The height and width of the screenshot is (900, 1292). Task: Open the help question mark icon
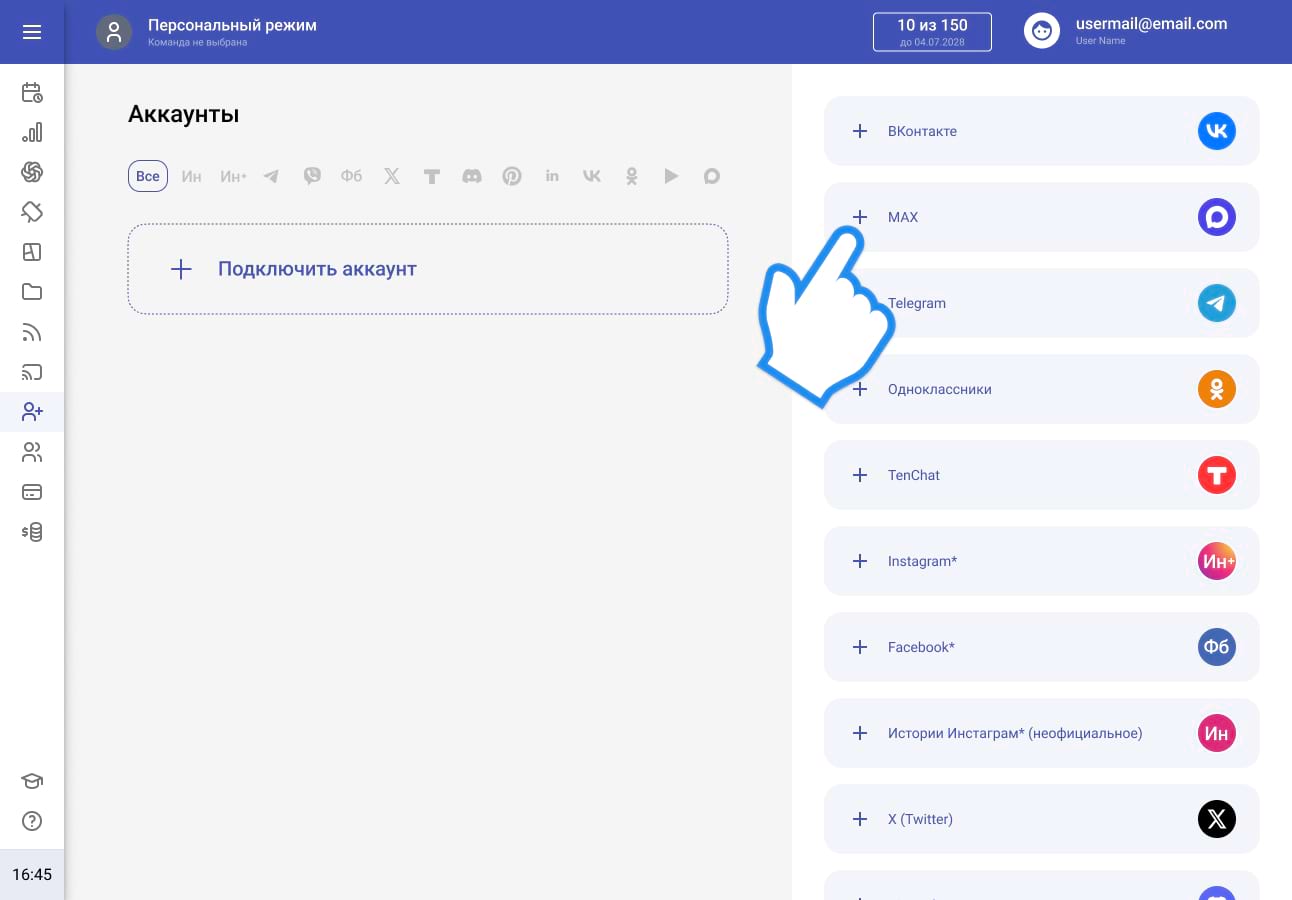click(x=32, y=821)
